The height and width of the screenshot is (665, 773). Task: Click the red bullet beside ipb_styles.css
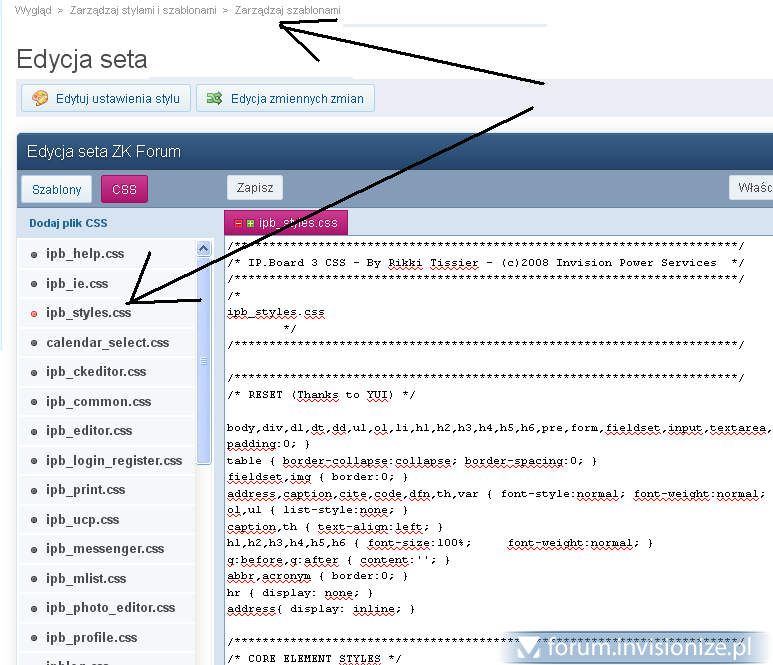coord(34,313)
